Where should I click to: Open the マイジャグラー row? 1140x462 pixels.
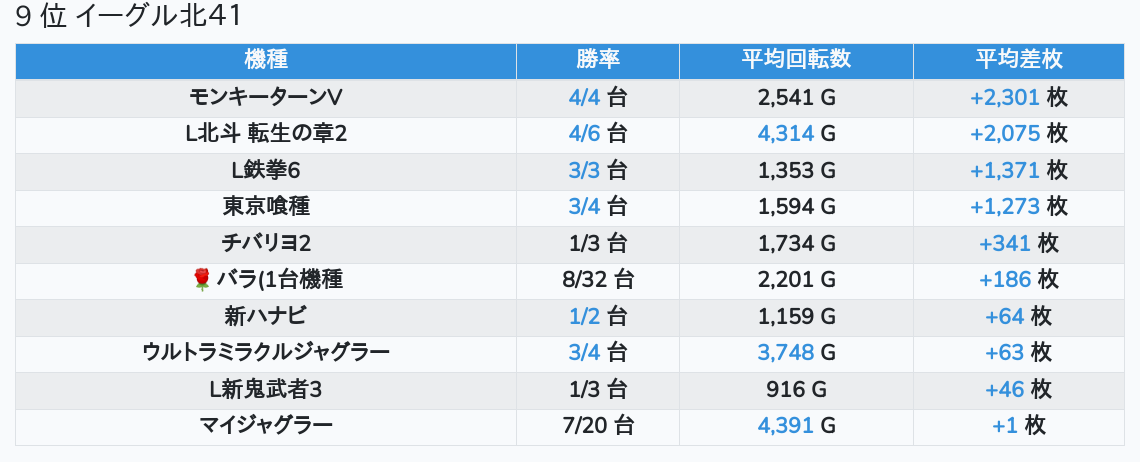(266, 426)
